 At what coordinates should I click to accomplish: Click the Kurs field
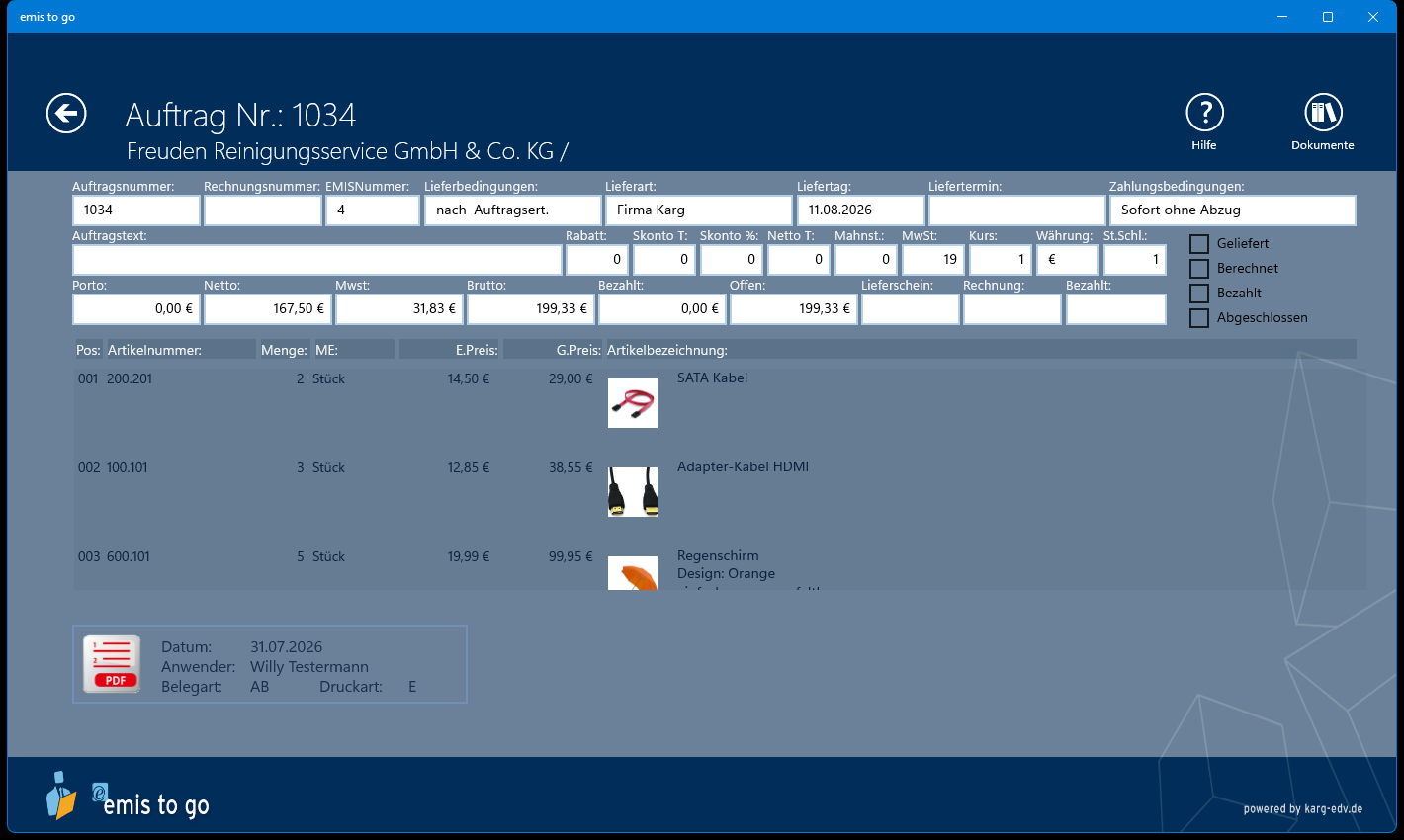(1001, 260)
